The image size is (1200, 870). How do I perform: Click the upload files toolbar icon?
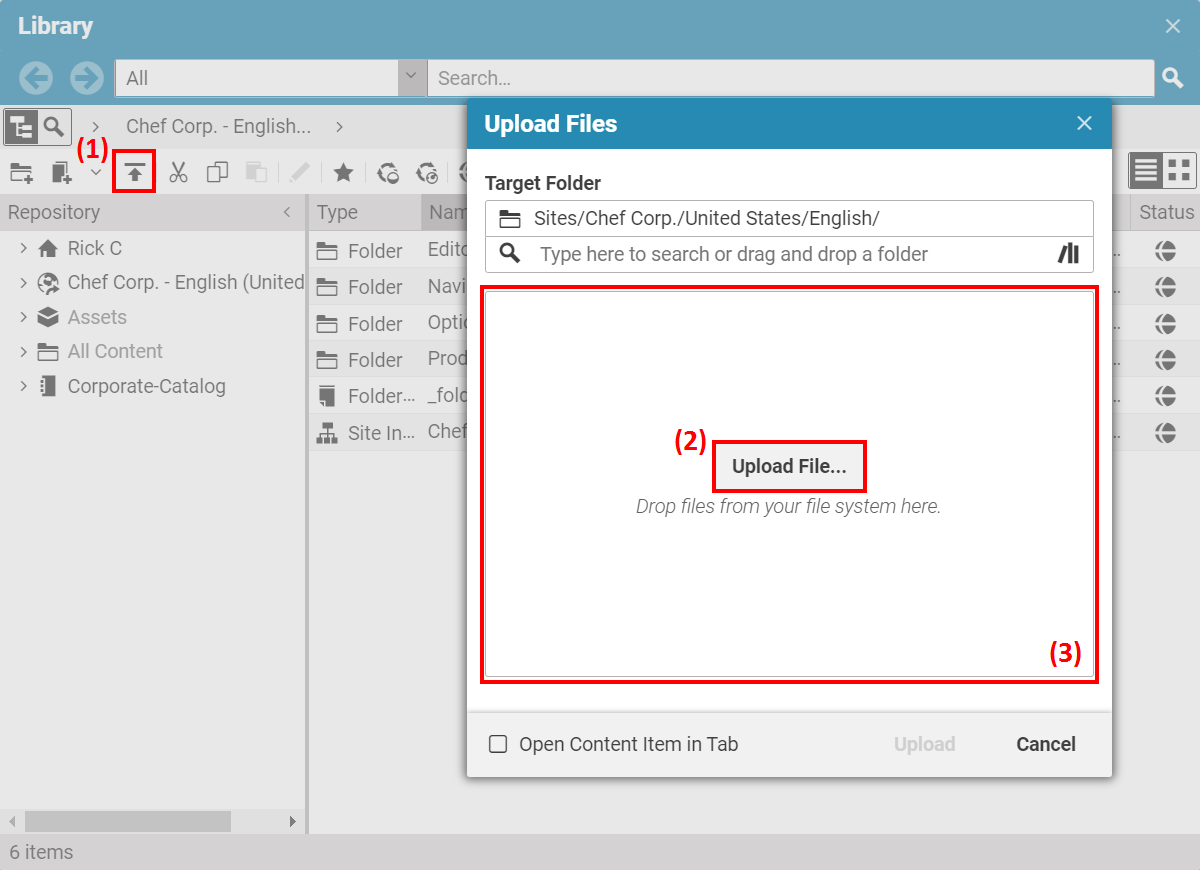pos(134,172)
